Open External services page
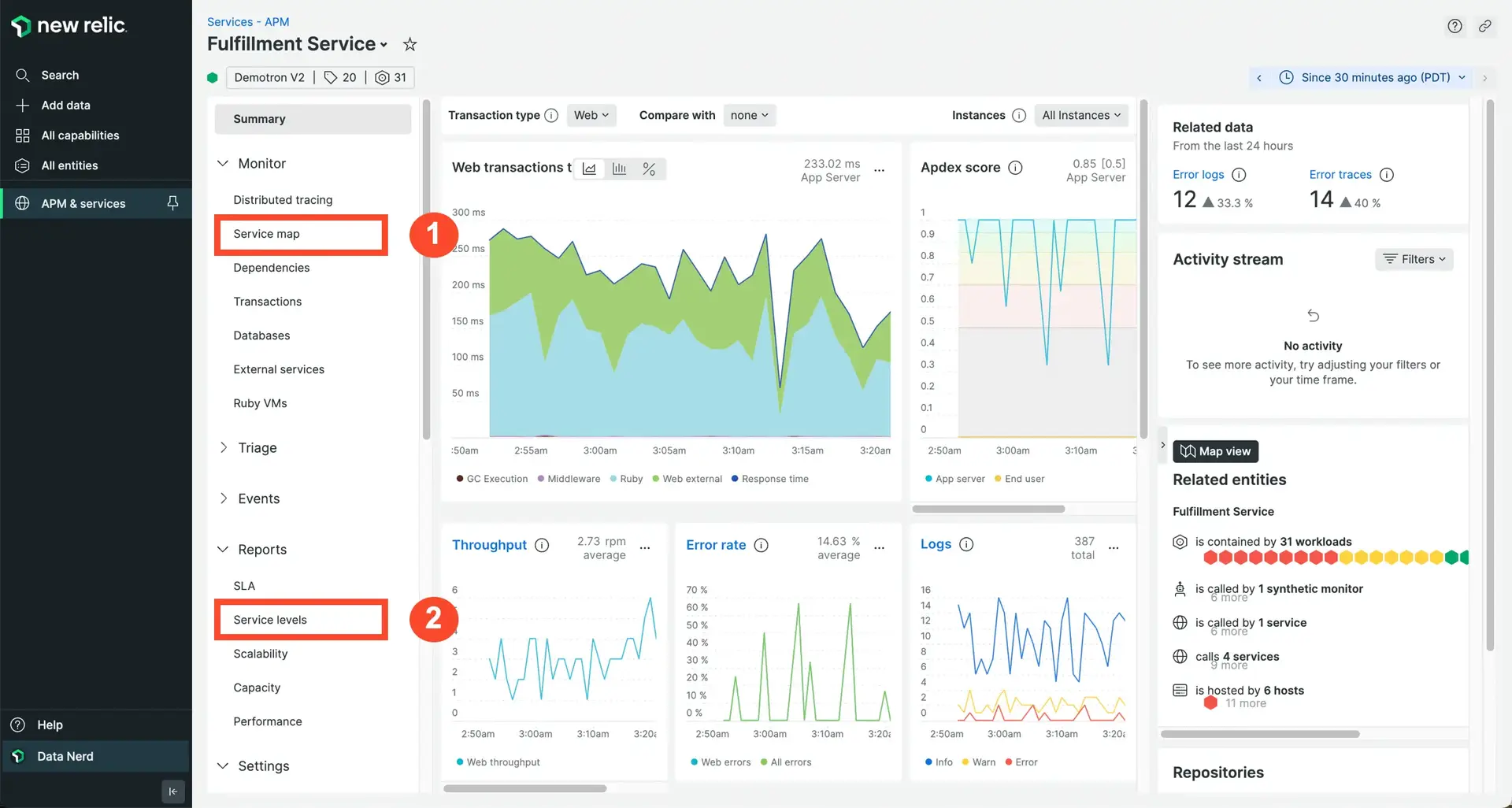Viewport: 1512px width, 808px height. point(279,369)
